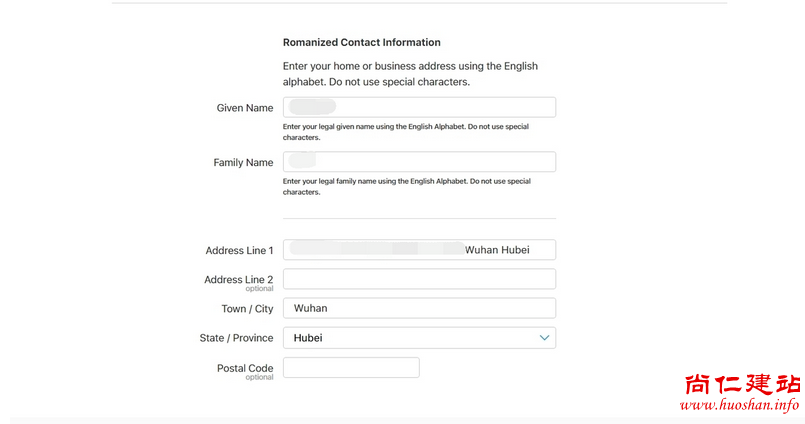
Task: Click the legal given name helper text
Action: 405,132
